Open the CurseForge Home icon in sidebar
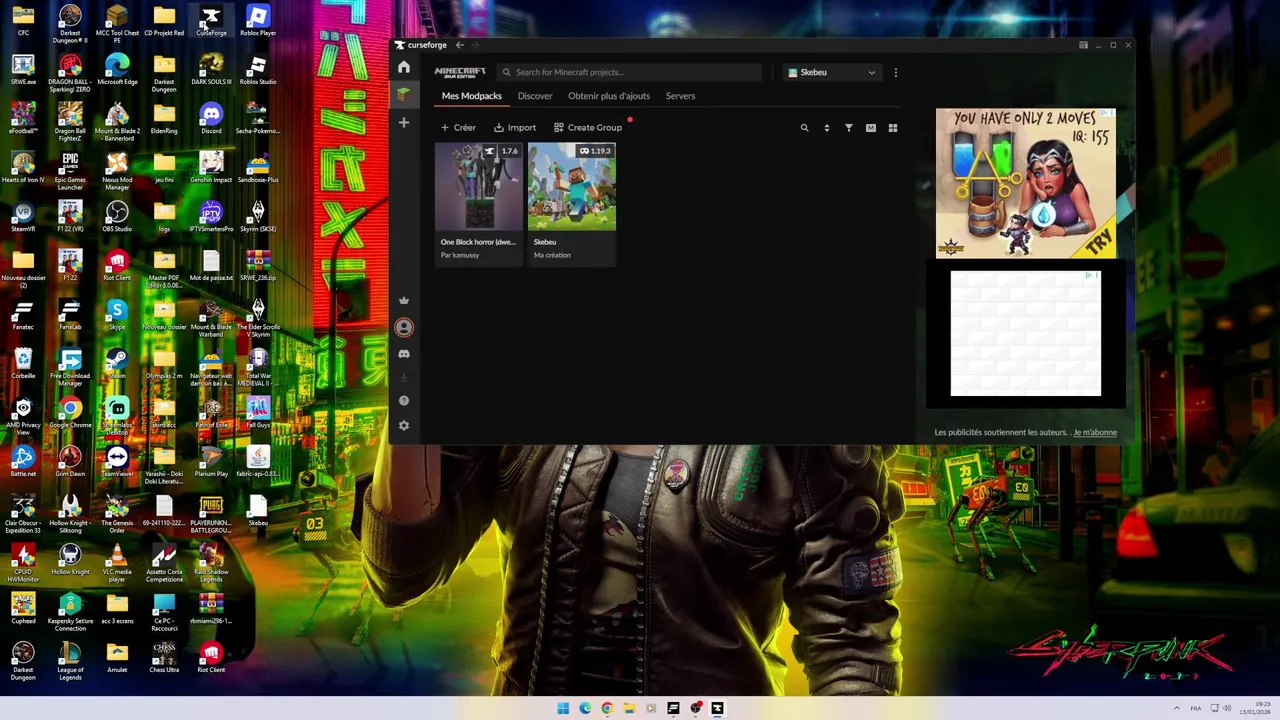This screenshot has height=720, width=1280. [404, 67]
